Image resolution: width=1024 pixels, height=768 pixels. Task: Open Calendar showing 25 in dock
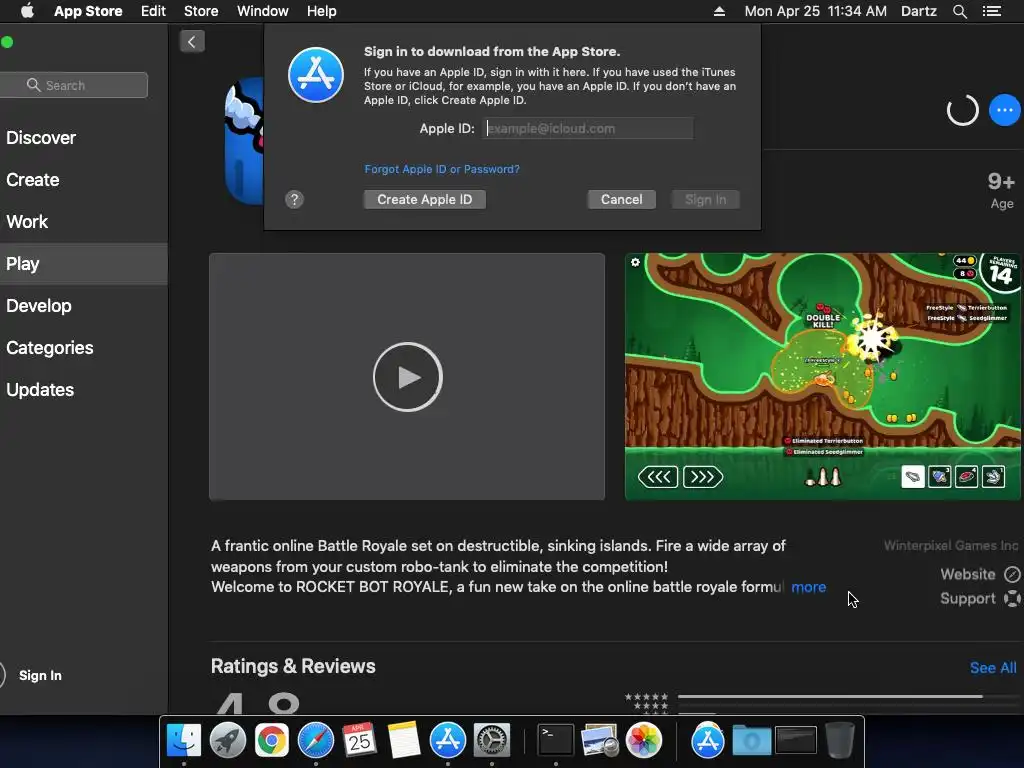click(359, 741)
